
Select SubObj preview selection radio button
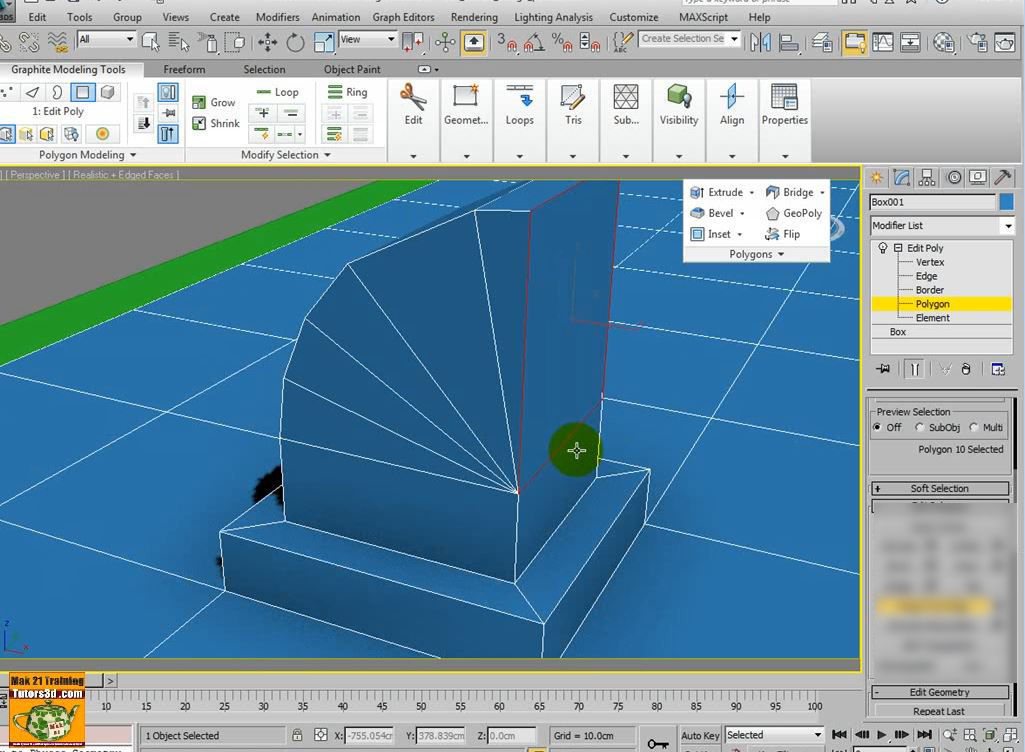920,427
